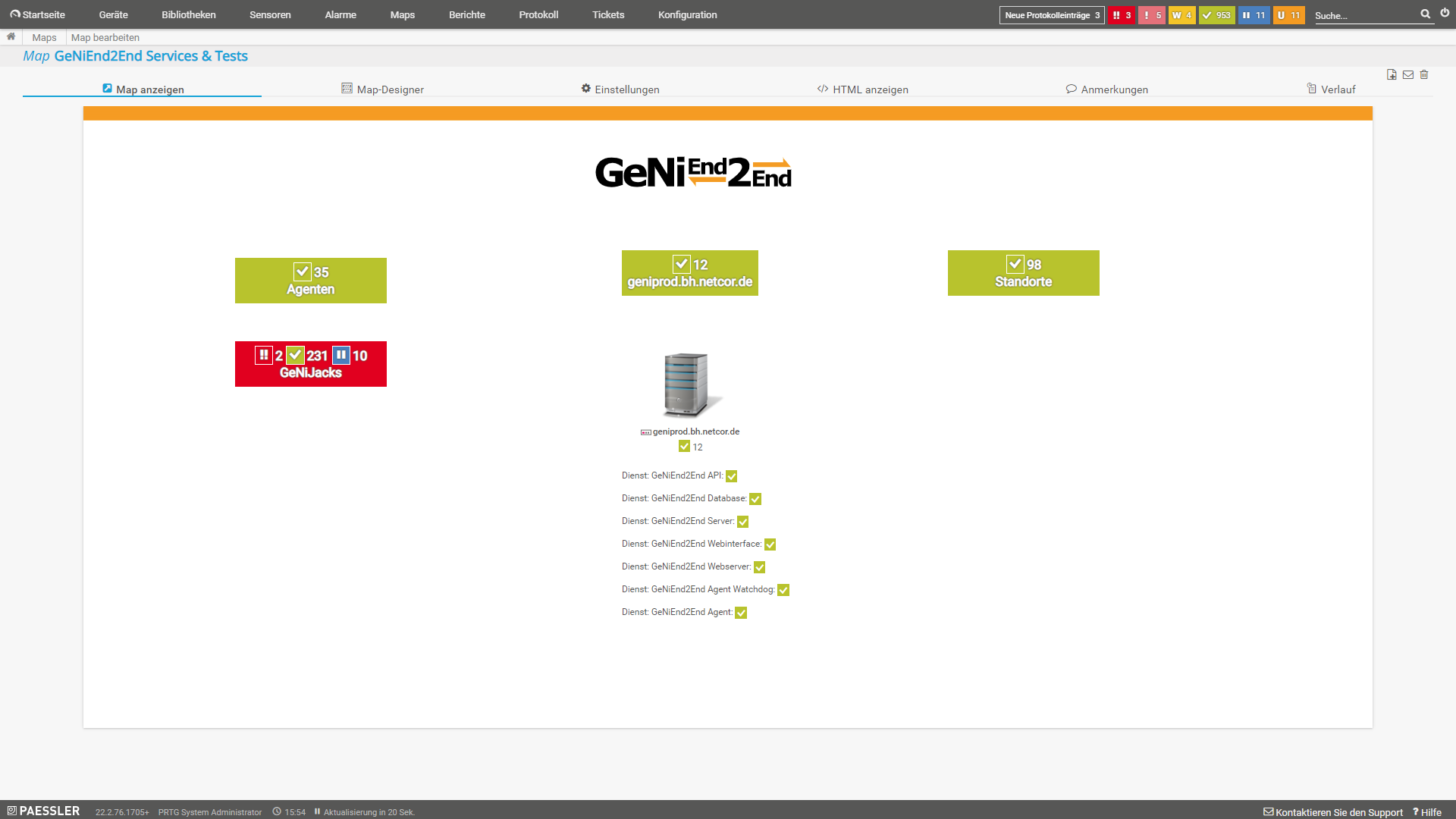This screenshot has height=819, width=1456.
Task: Switch to Map-Designer tab
Action: point(382,89)
